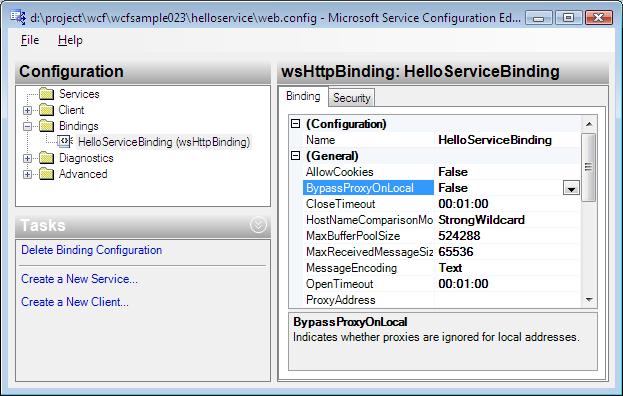This screenshot has width=623, height=396.
Task: Collapse the Bindings tree node
Action: tap(27, 126)
